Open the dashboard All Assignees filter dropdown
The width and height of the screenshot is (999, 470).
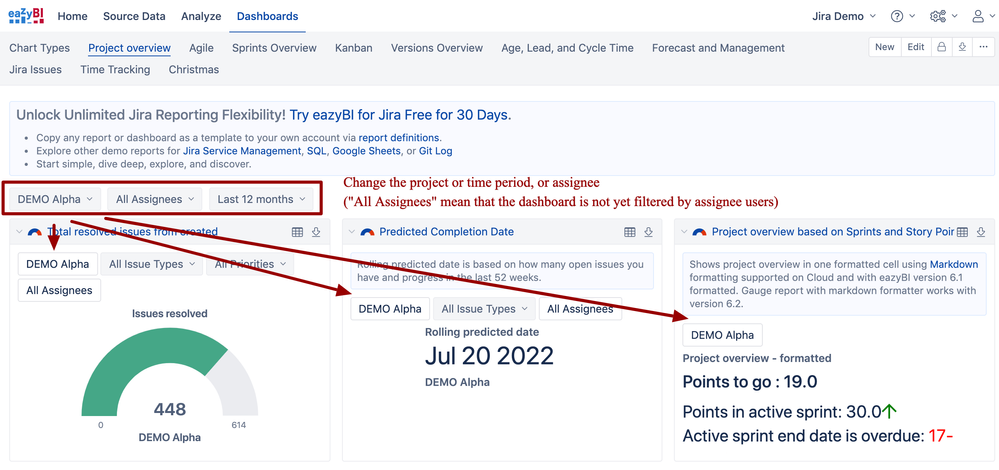pos(155,199)
